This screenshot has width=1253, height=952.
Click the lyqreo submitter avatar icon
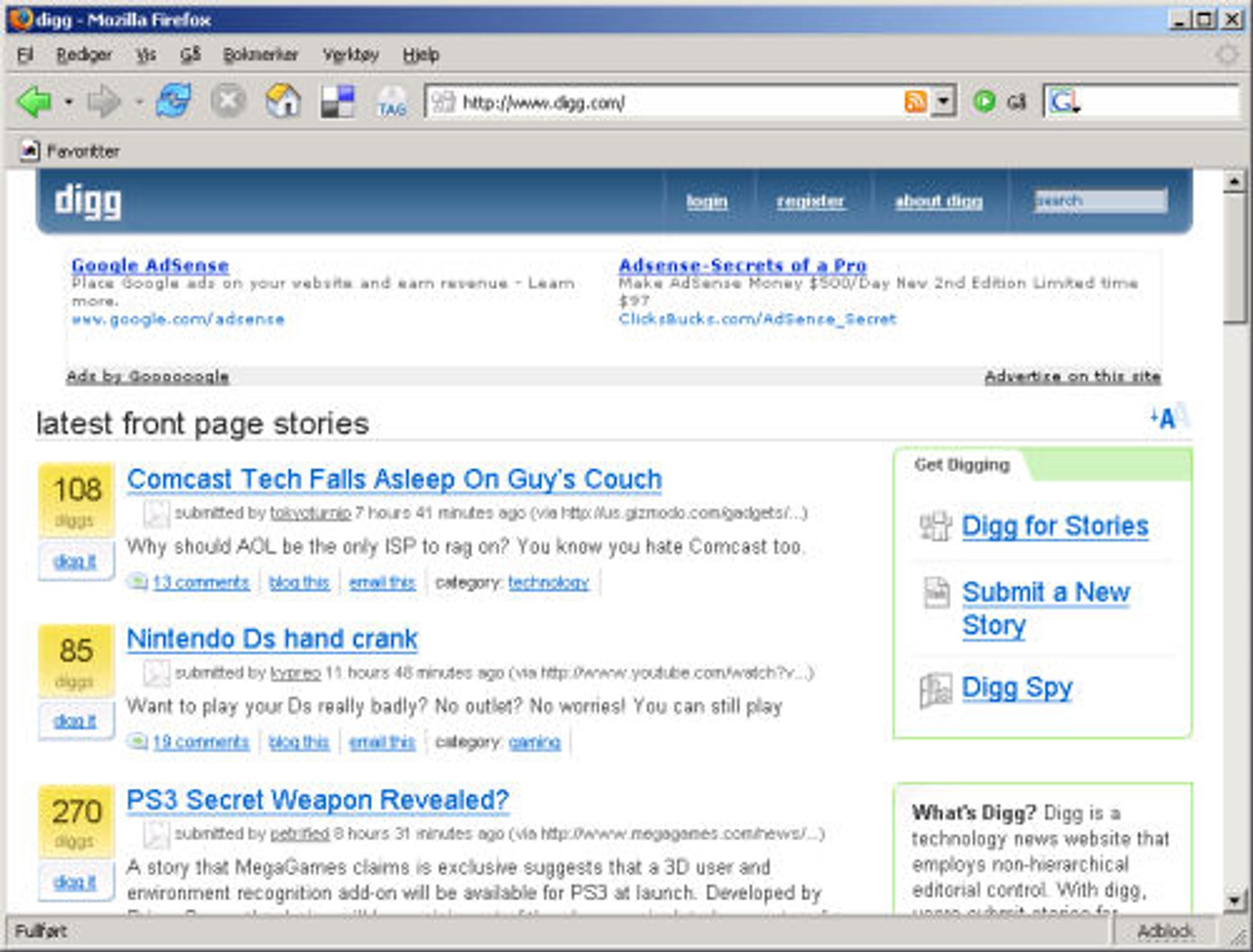click(156, 674)
